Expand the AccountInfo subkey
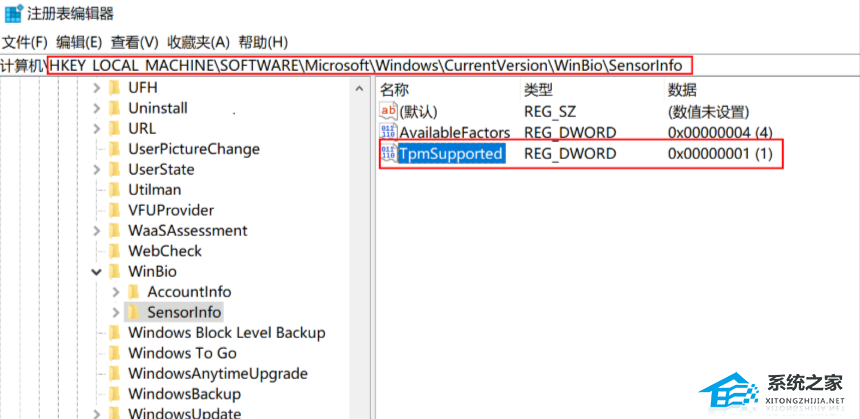The width and height of the screenshot is (860, 419). point(116,292)
